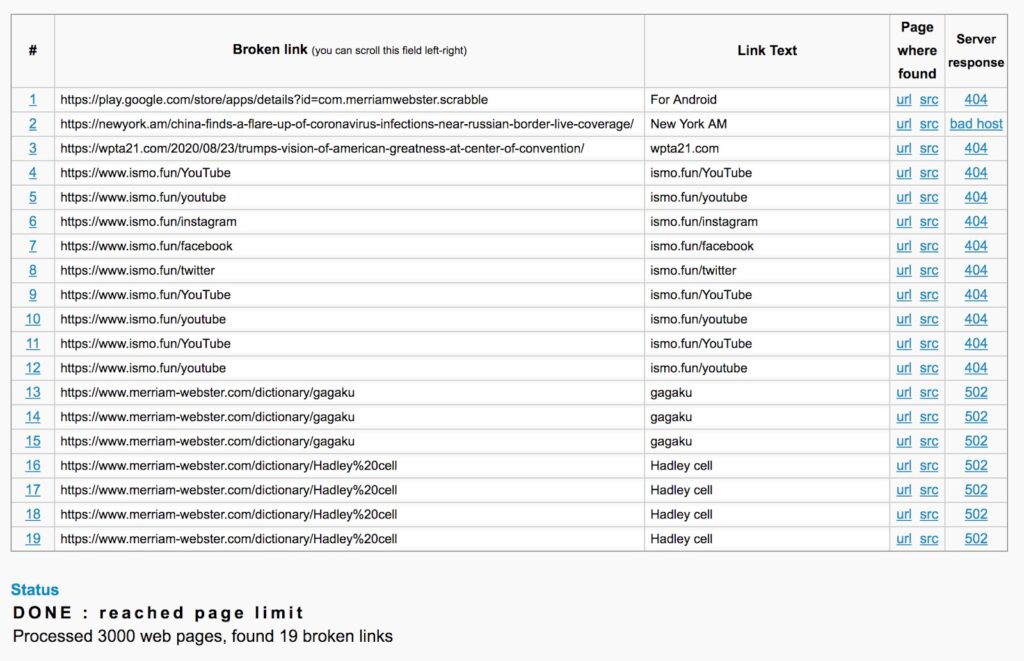Click the bad host server response

pyautogui.click(x=976, y=124)
